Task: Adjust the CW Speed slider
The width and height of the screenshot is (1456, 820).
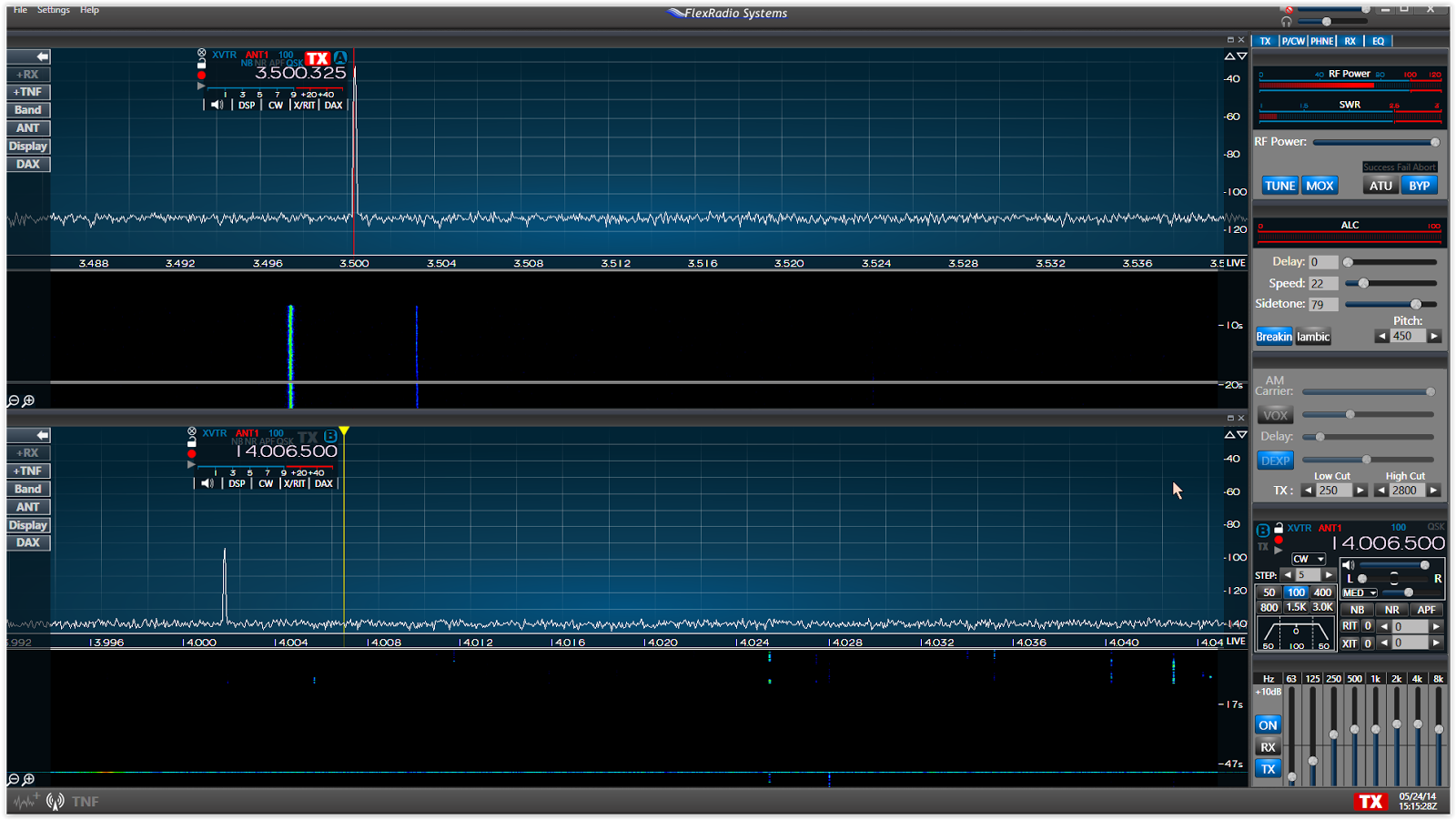Action: [x=1391, y=283]
